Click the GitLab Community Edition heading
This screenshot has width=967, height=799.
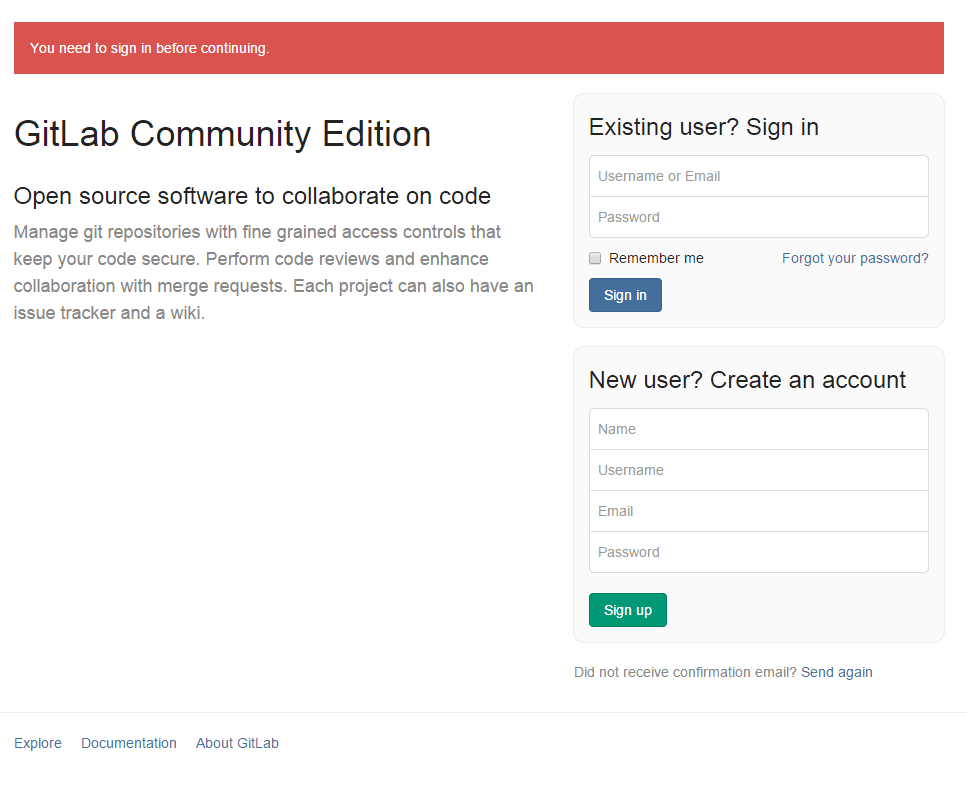click(x=223, y=134)
